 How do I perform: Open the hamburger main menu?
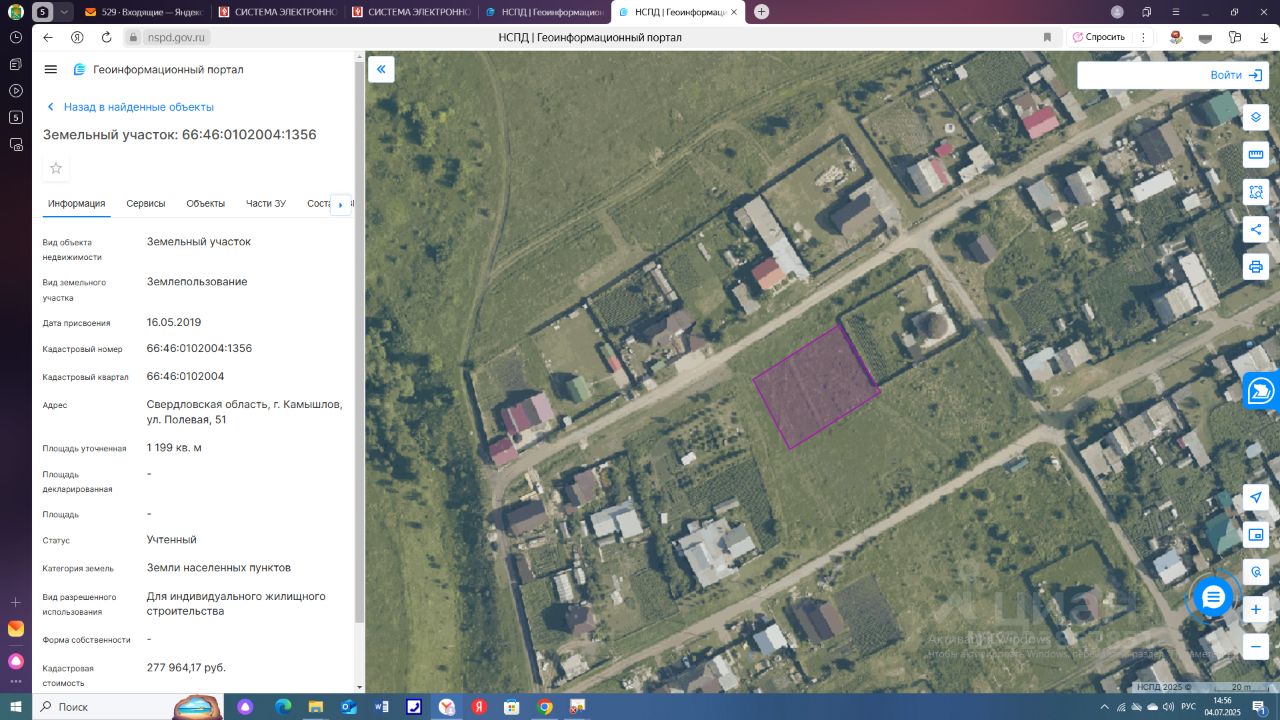(x=51, y=70)
